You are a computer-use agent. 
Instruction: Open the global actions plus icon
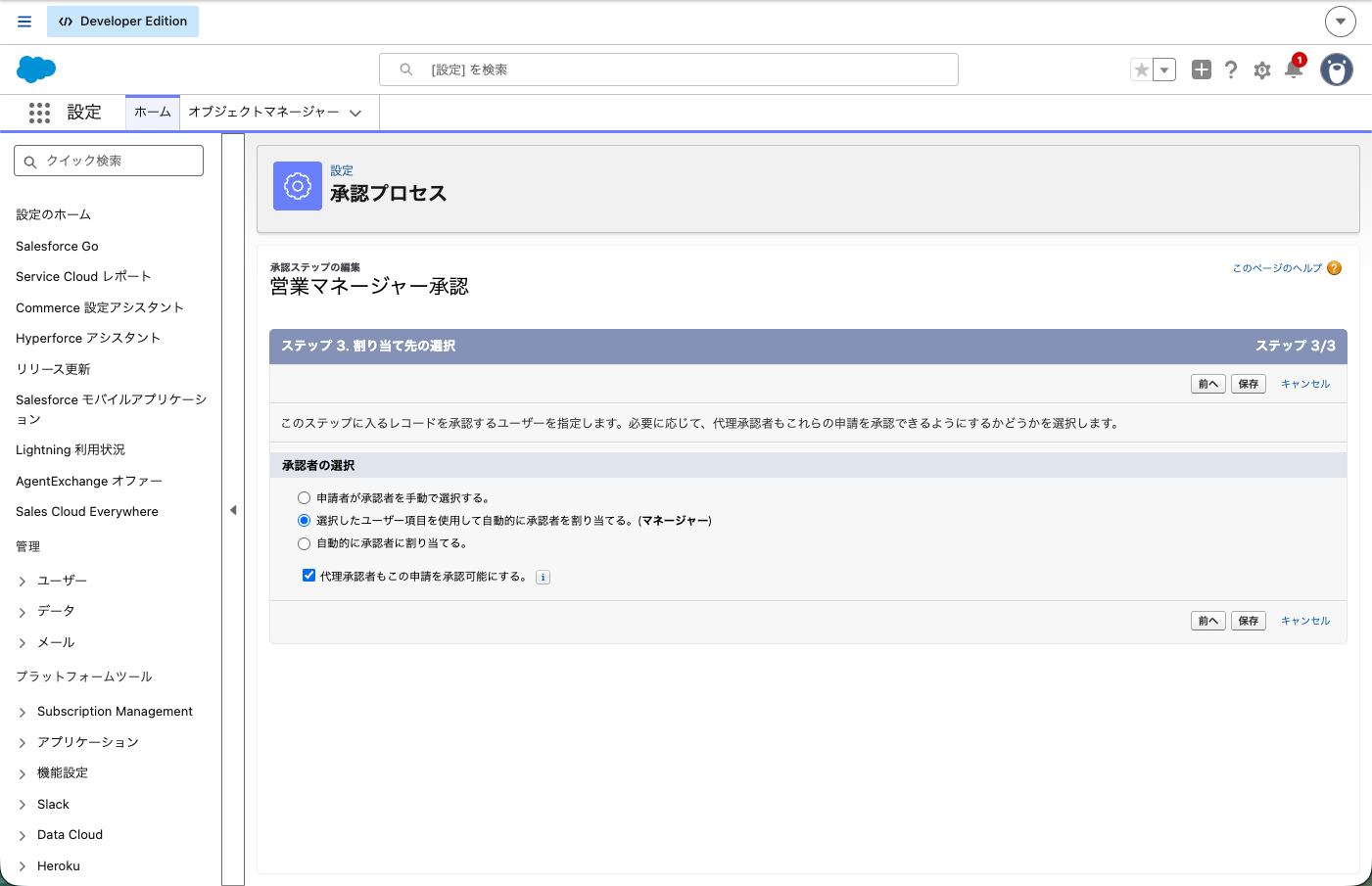[x=1202, y=70]
